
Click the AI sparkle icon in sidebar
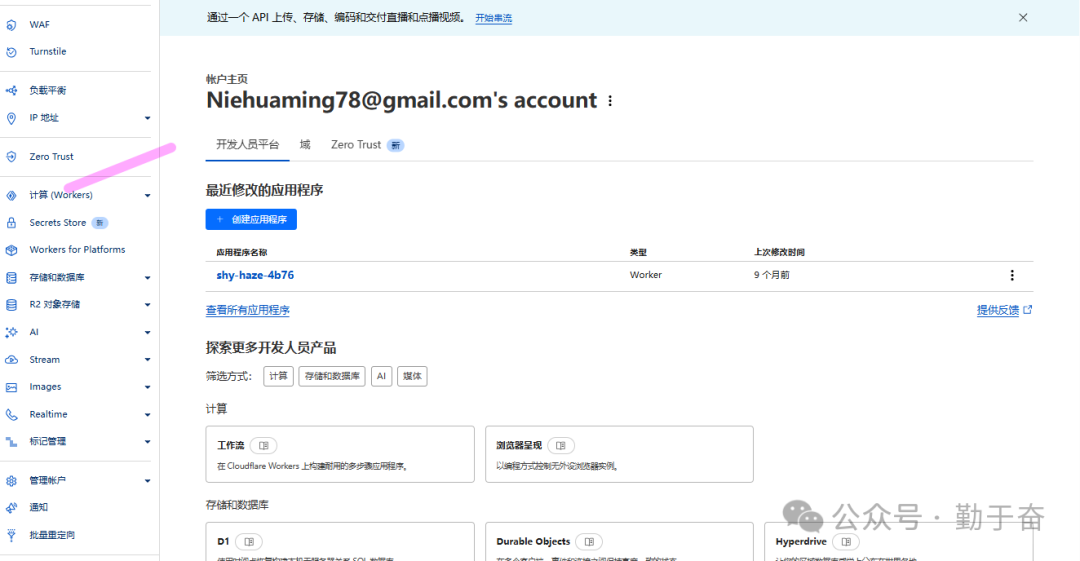[11, 332]
